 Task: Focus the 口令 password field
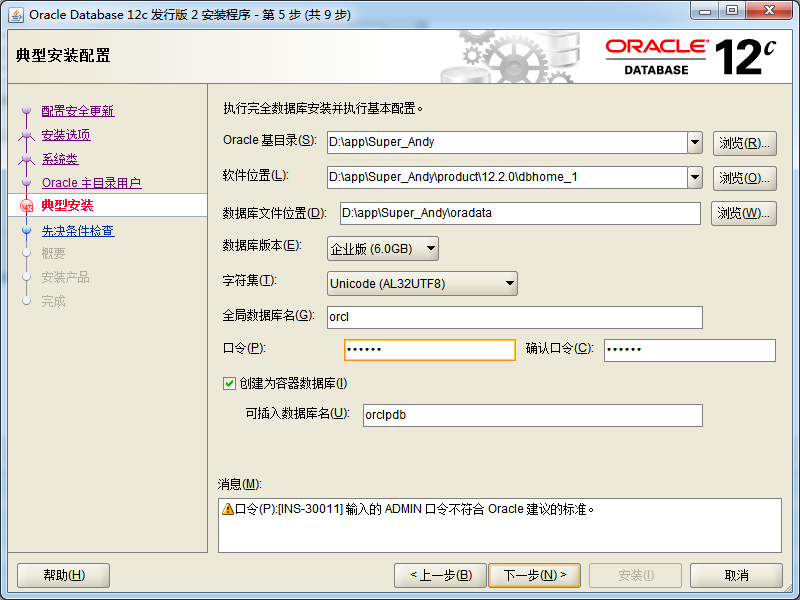[x=430, y=350]
